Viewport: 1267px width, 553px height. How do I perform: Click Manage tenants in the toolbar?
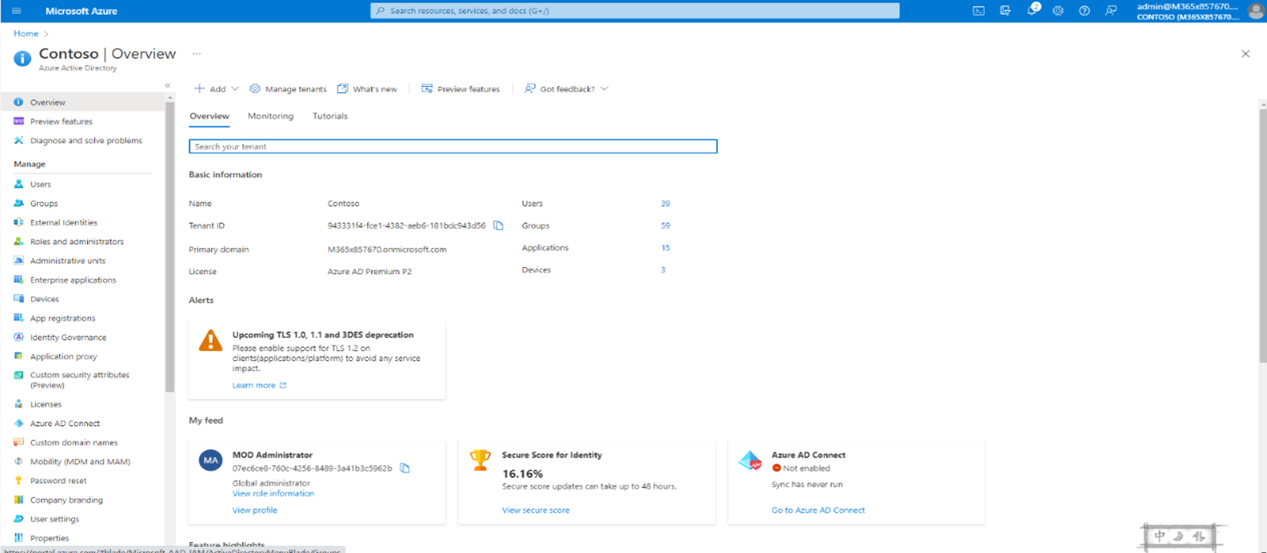287,89
